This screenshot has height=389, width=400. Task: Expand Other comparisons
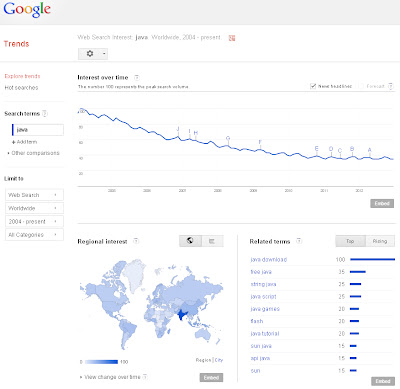click(33, 153)
